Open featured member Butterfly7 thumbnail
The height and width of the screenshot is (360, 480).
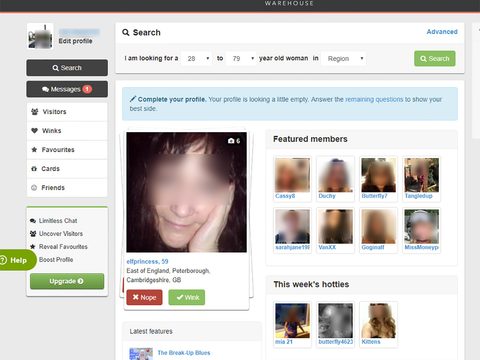[x=379, y=175]
